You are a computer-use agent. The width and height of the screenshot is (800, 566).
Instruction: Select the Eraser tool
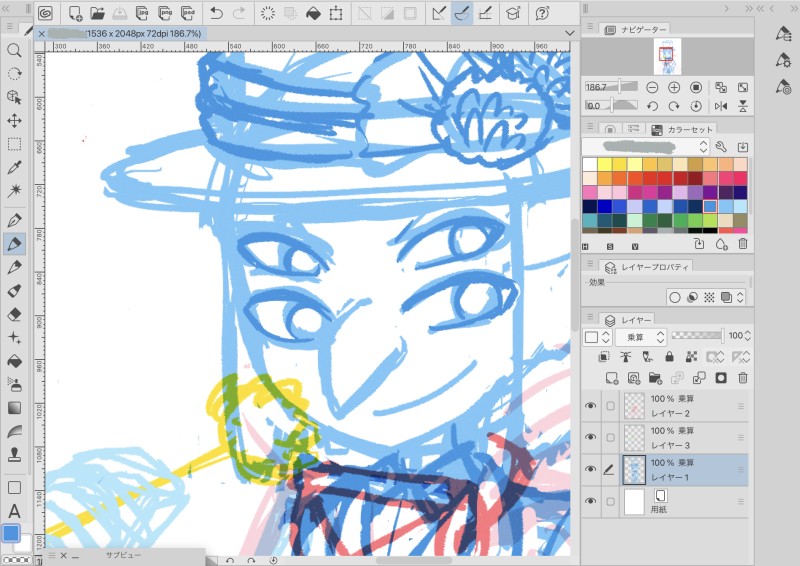click(14, 314)
